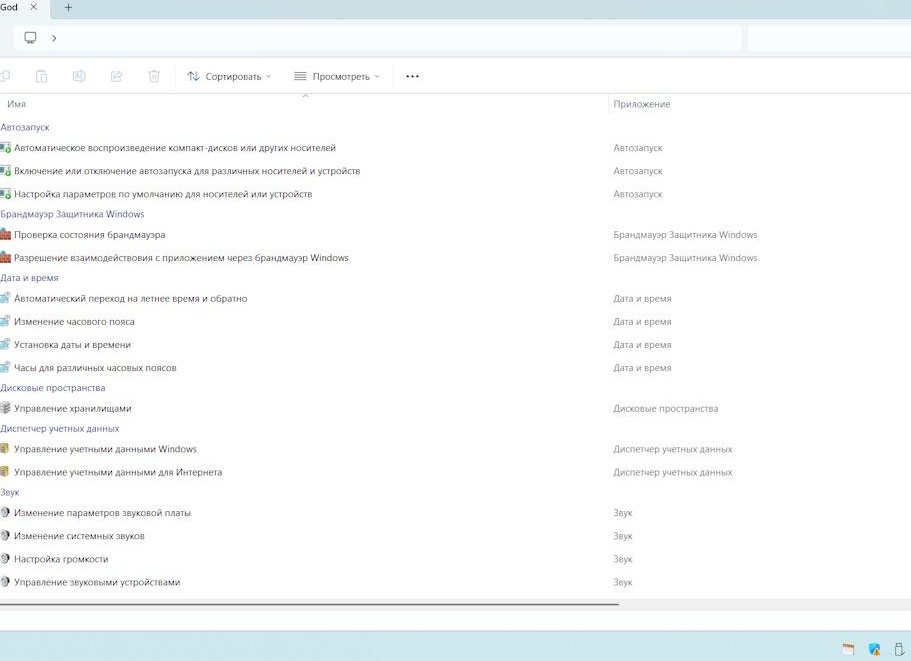The height and width of the screenshot is (661, 911).
Task: Click the vault icon of Управление учетными данными Windows
Action: (5, 448)
